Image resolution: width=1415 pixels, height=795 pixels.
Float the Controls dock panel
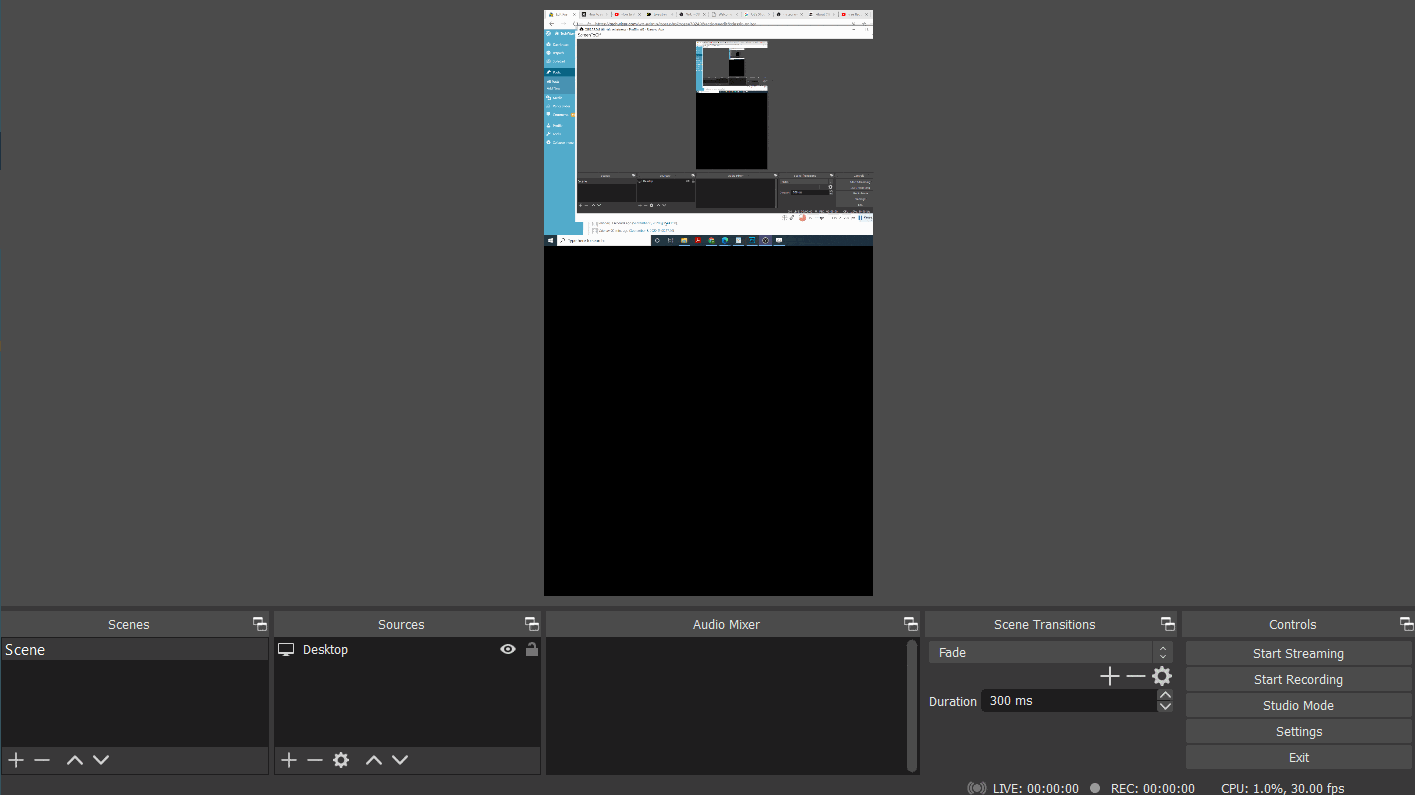click(x=1407, y=624)
